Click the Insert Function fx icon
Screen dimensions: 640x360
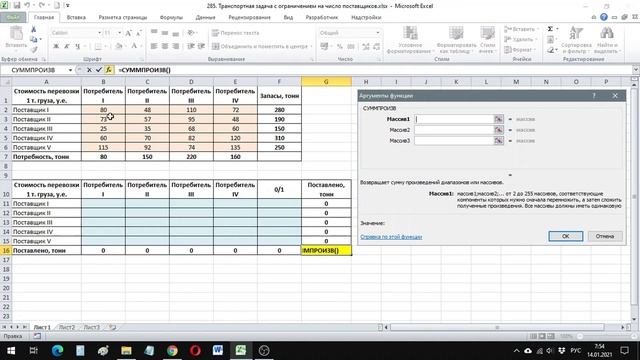(x=109, y=70)
